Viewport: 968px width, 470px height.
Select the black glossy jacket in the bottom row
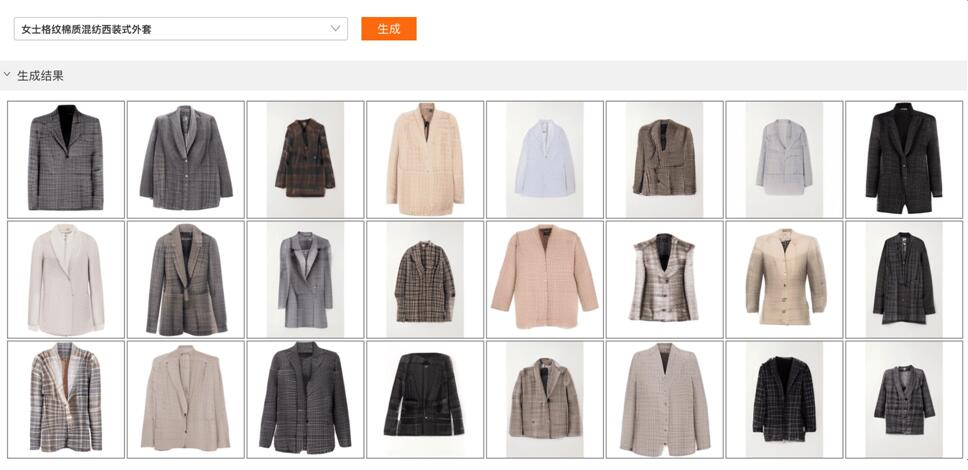(x=425, y=400)
